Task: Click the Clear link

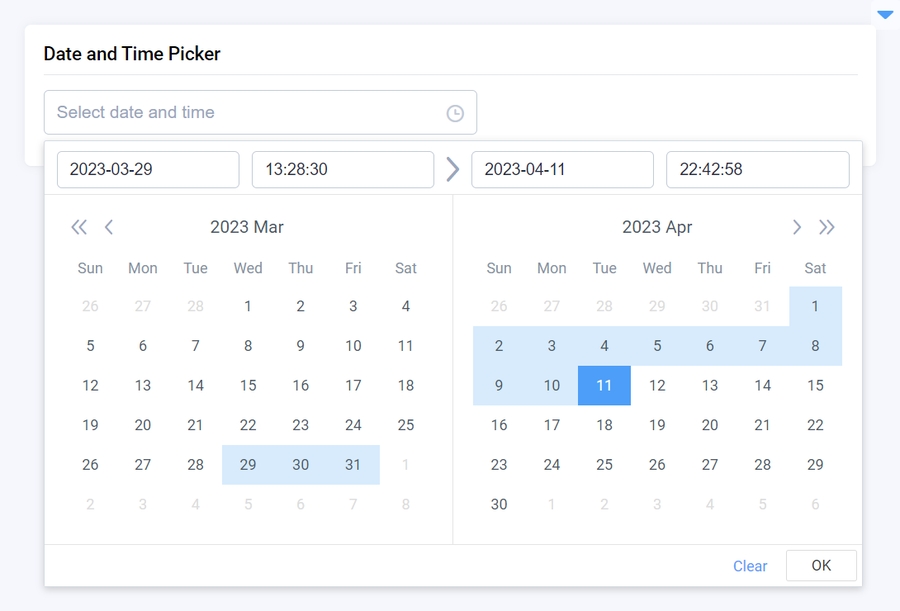Action: tap(750, 566)
